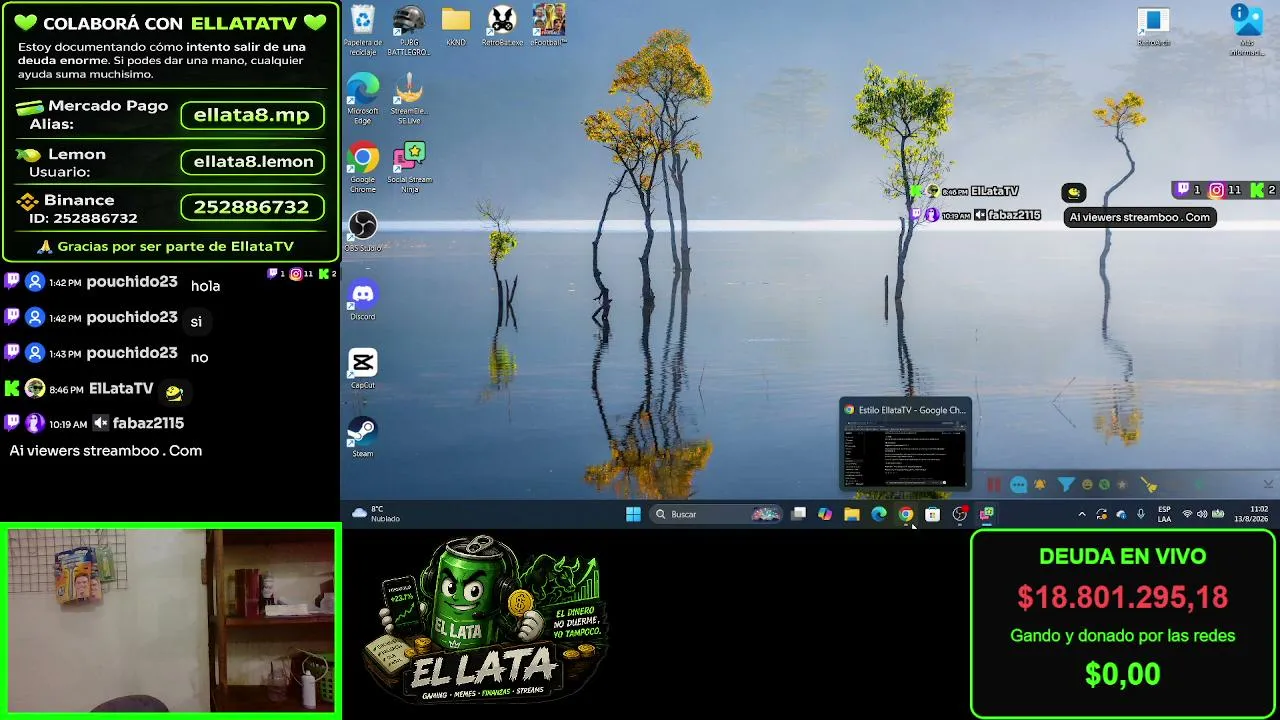
Task: Open Microsoft Store from the taskbar
Action: point(933,514)
